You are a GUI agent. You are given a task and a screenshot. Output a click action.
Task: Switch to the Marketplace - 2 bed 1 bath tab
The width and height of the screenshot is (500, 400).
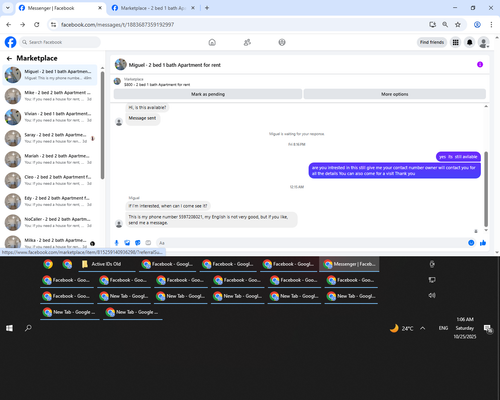[153, 8]
